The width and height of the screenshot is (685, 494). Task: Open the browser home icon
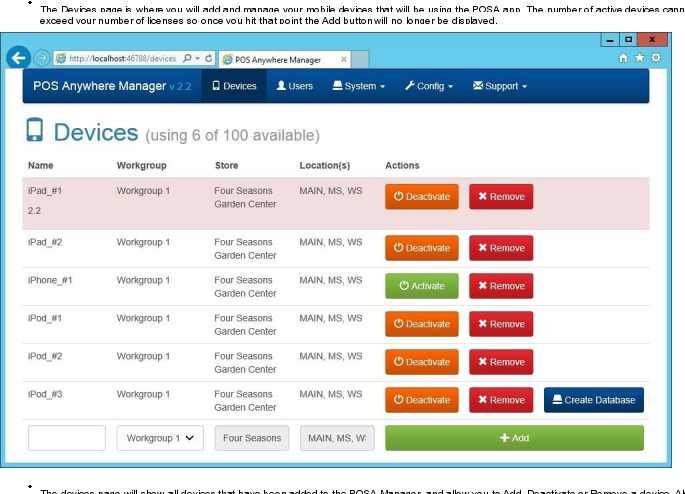[623, 58]
